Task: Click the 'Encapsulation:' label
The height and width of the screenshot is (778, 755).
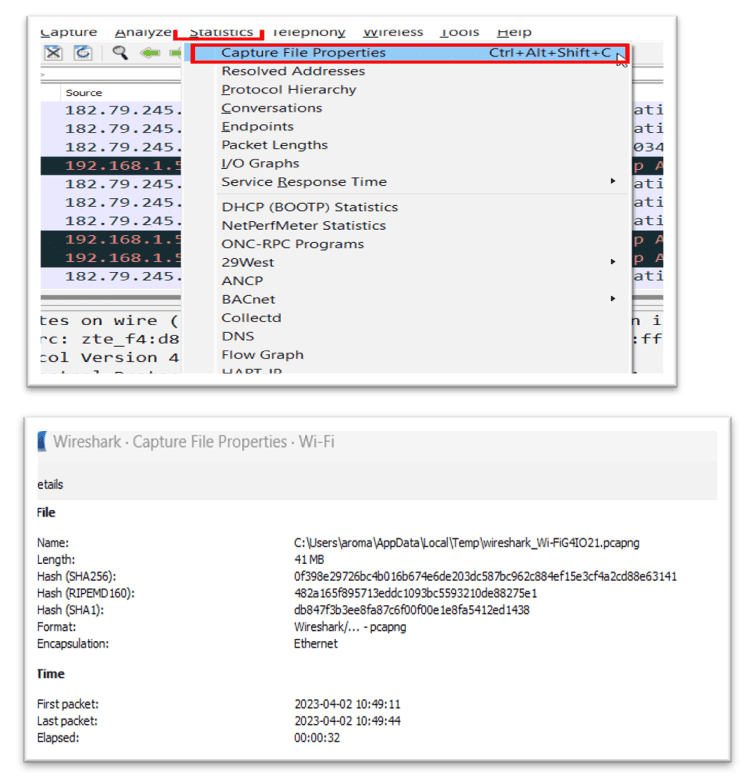Action: tap(73, 644)
